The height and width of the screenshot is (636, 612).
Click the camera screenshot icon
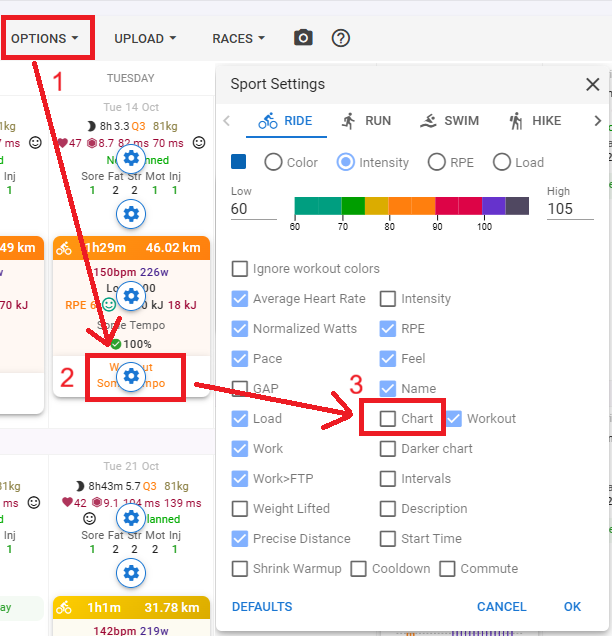(303, 38)
